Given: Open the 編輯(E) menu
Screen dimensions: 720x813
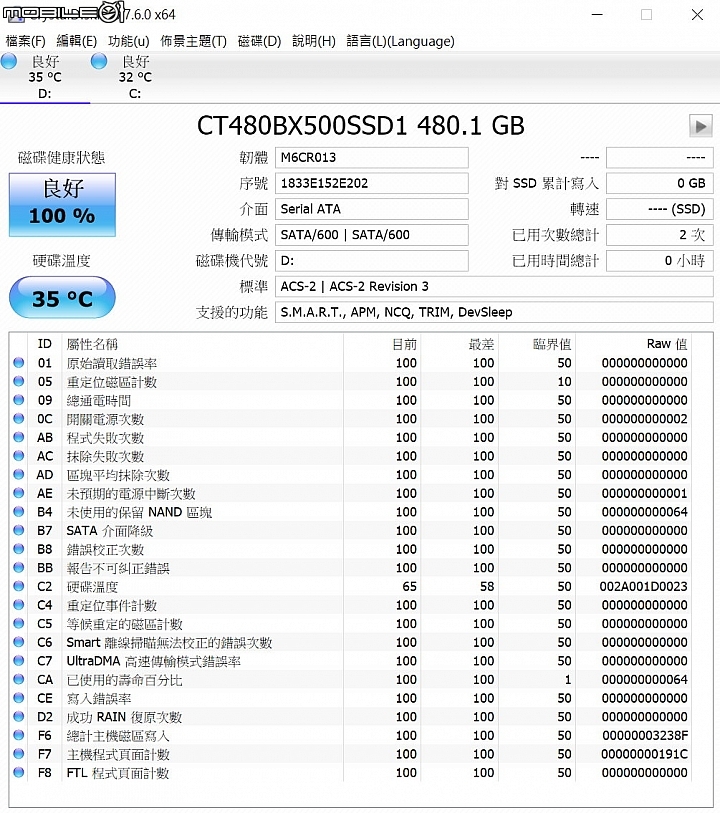Looking at the screenshot, I should [x=76, y=41].
